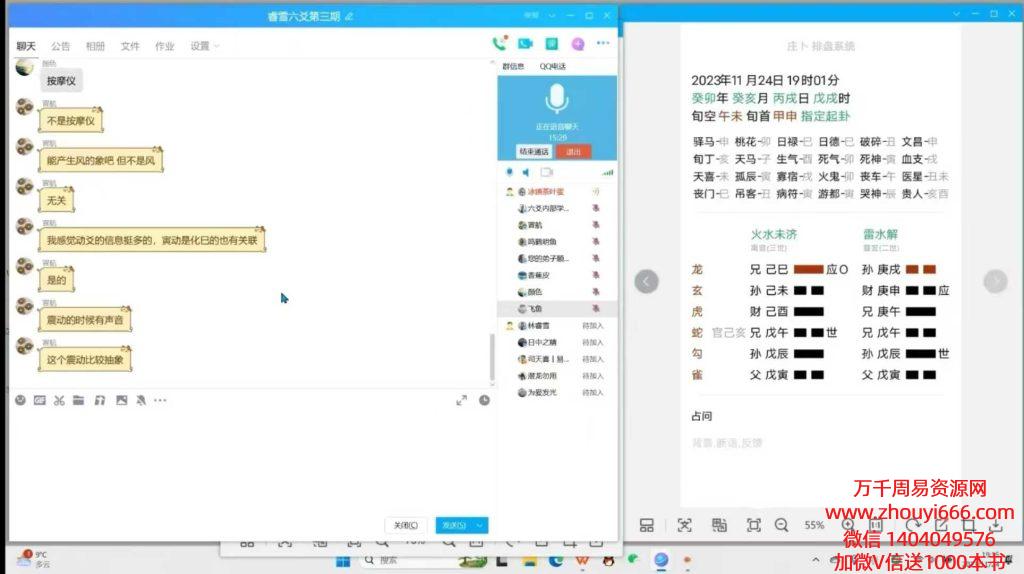This screenshot has height=574, width=1024.
Task: Click the scissors screenshot tool icon
Action: click(59, 400)
